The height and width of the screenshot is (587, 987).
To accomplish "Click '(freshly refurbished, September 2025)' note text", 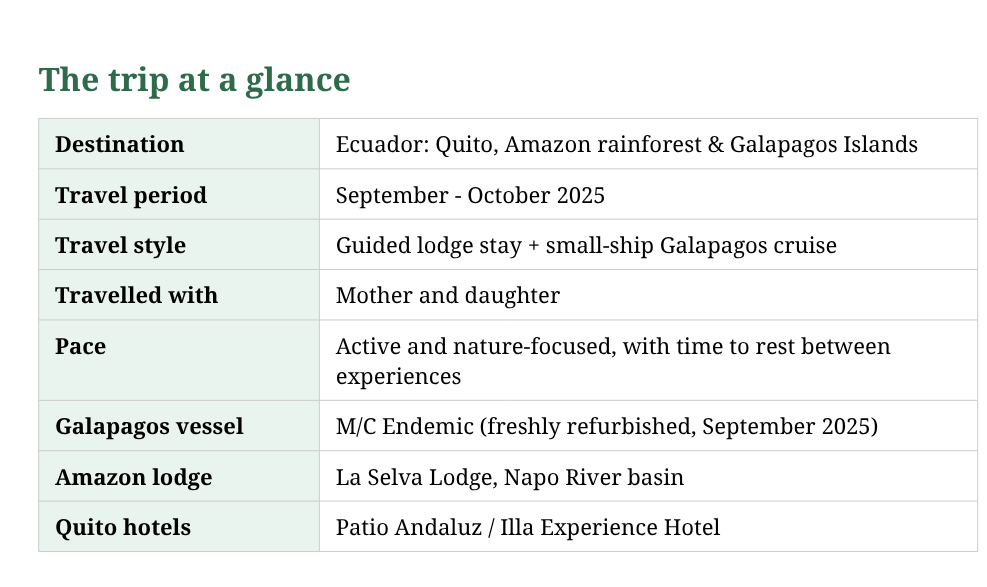I will coord(679,426).
